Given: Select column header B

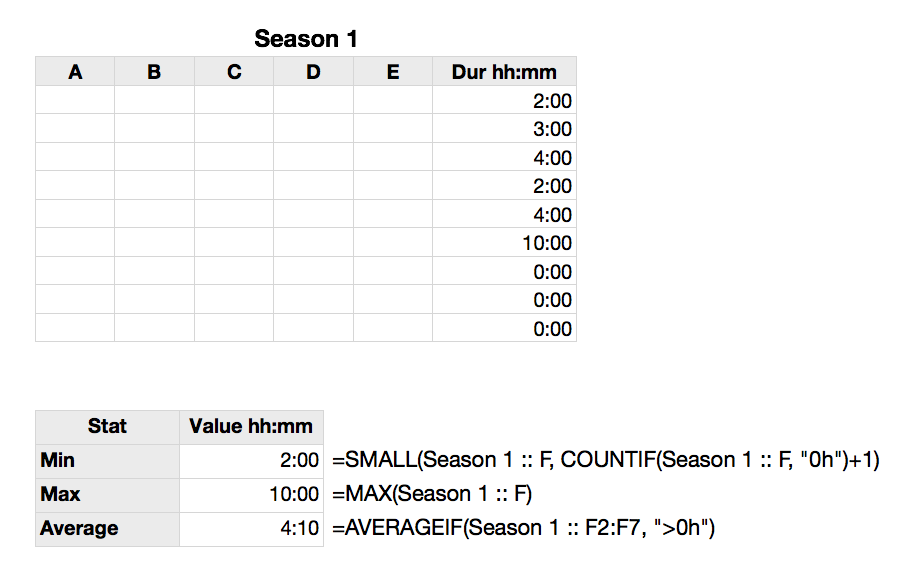Looking at the screenshot, I should click(x=154, y=72).
